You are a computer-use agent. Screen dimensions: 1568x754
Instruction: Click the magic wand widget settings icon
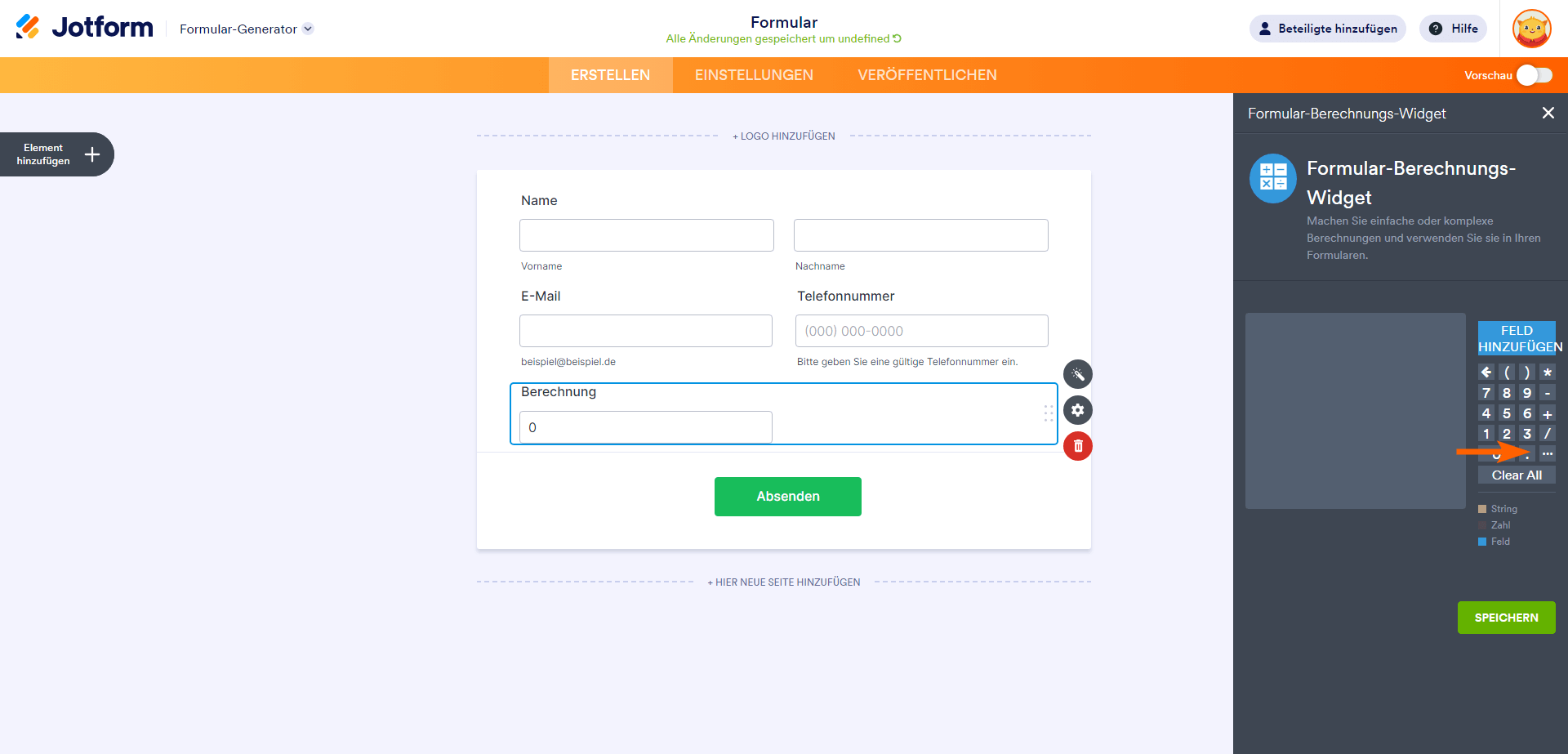[1078, 374]
